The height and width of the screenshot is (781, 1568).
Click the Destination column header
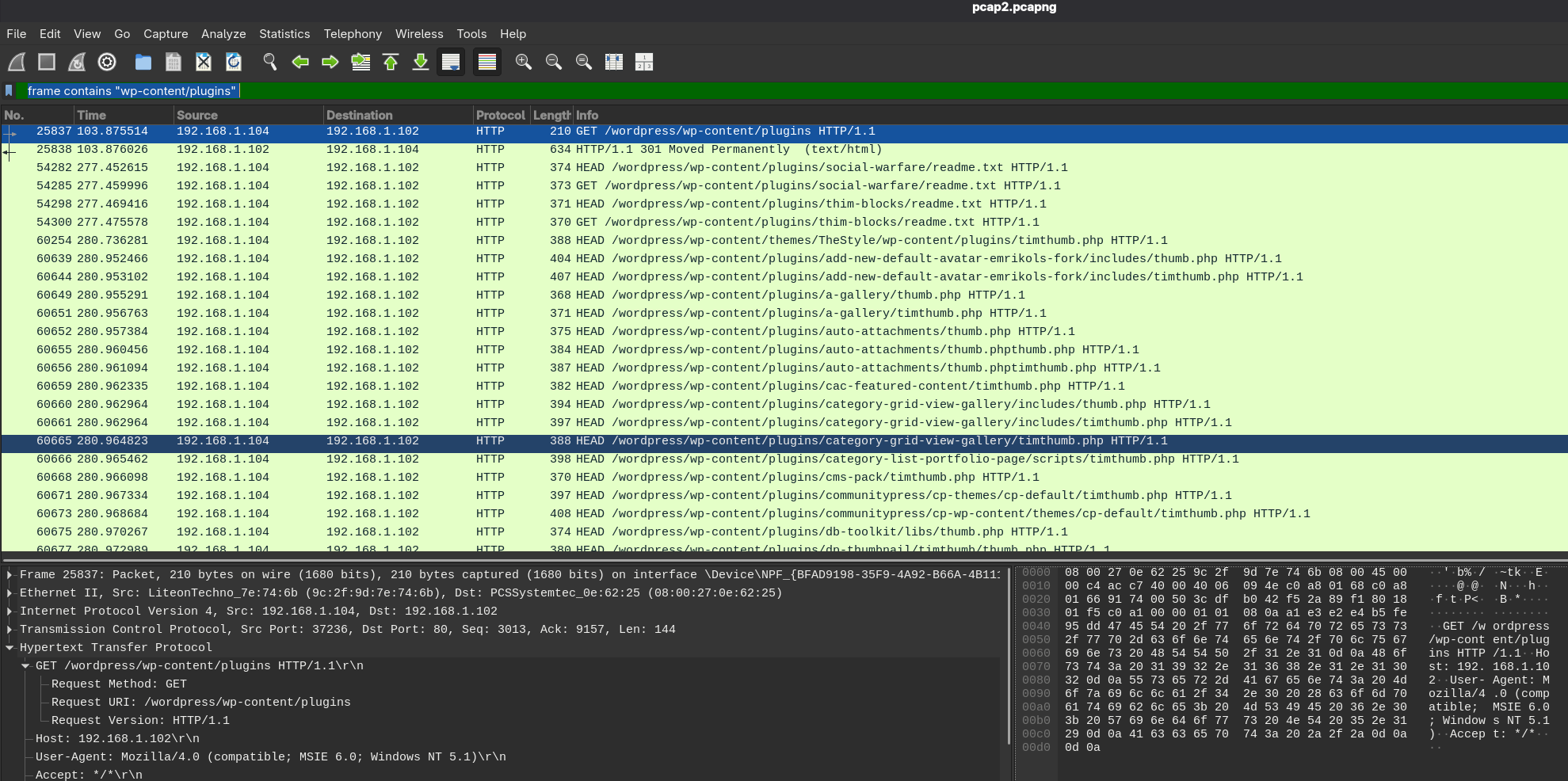pyautogui.click(x=359, y=116)
